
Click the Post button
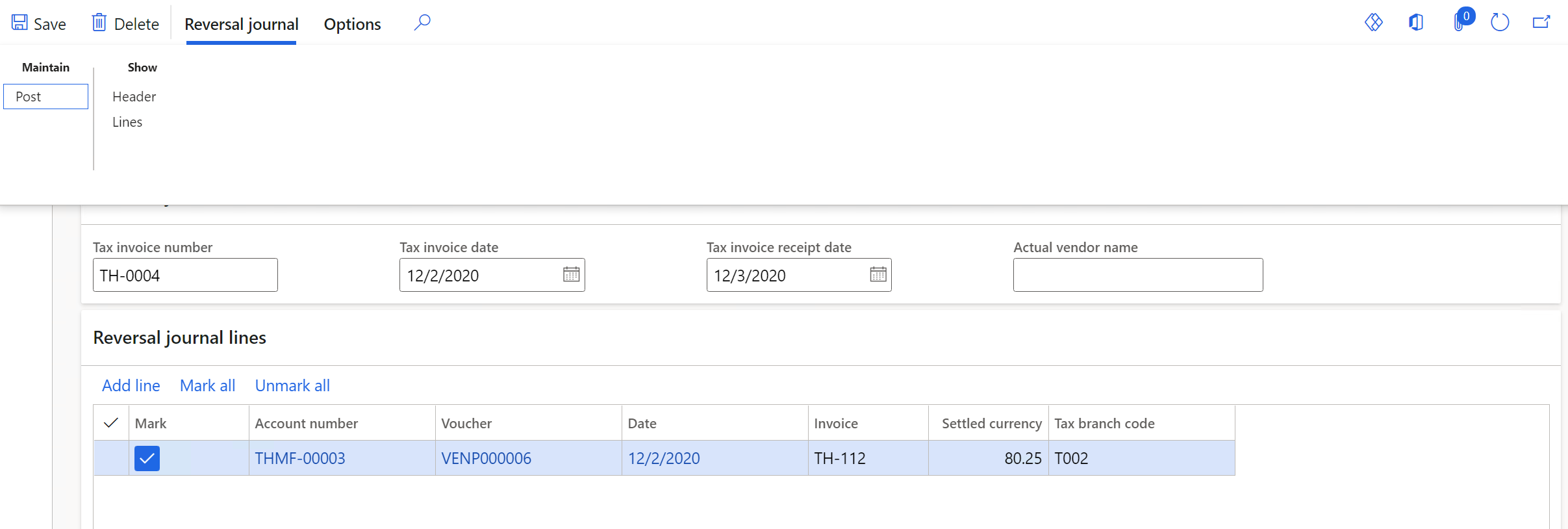(45, 97)
